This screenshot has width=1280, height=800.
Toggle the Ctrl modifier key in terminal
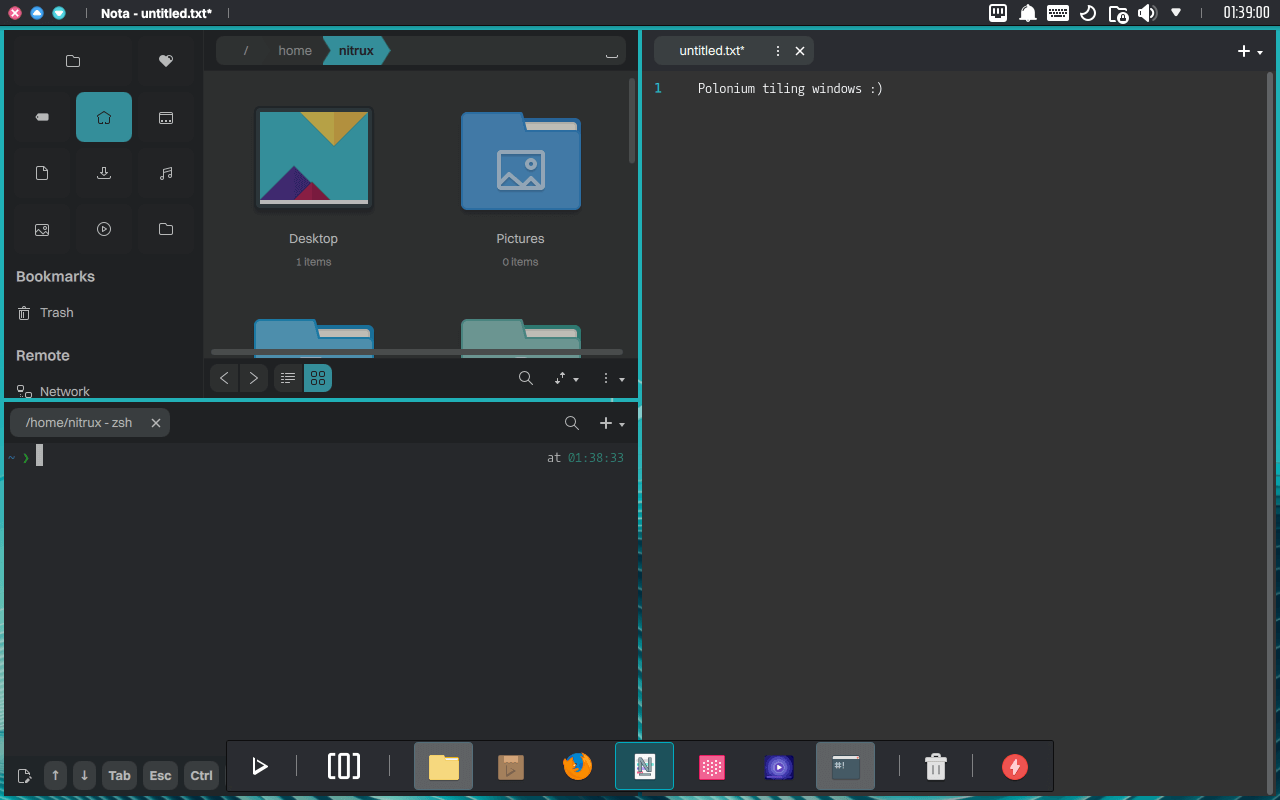tap(200, 775)
